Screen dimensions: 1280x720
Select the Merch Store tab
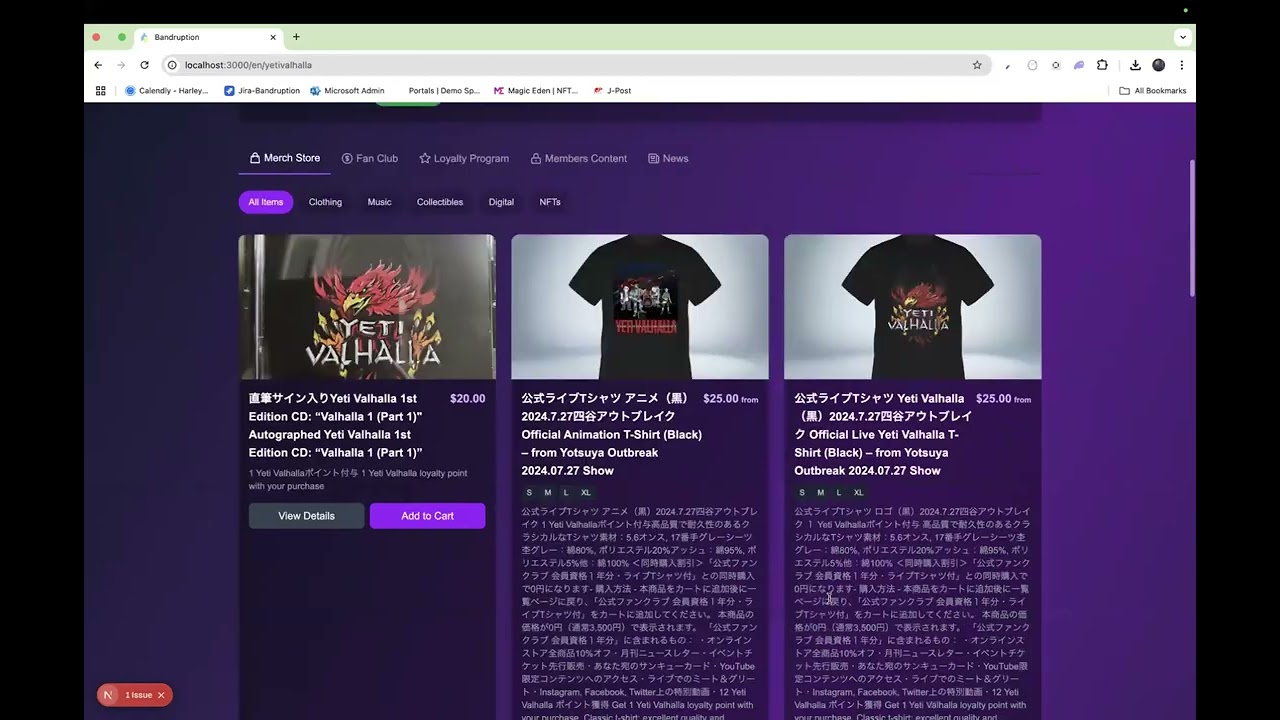pyautogui.click(x=284, y=158)
